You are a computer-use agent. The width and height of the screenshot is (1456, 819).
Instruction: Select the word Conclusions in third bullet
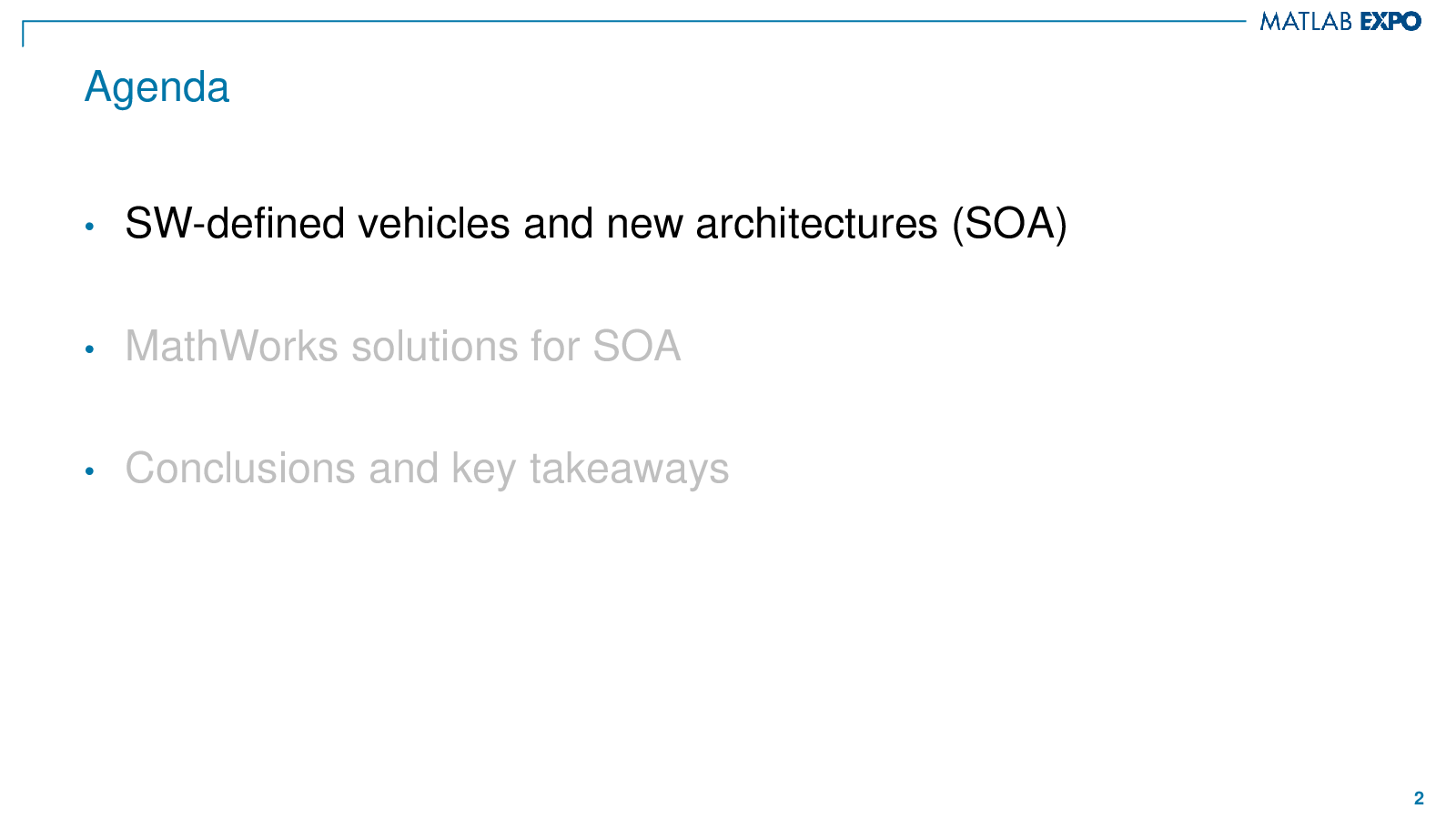click(240, 469)
